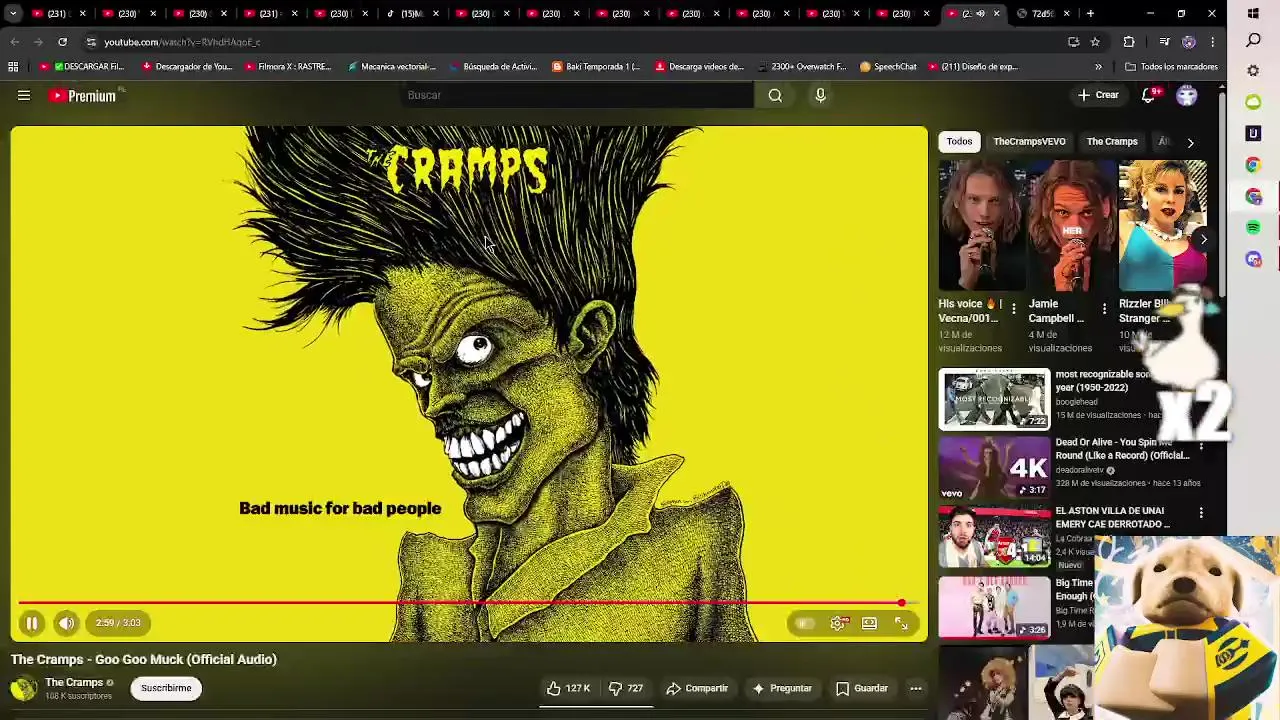Open options for Jamie Campbell short
Screen dimensions: 1280x720
coord(1104,309)
